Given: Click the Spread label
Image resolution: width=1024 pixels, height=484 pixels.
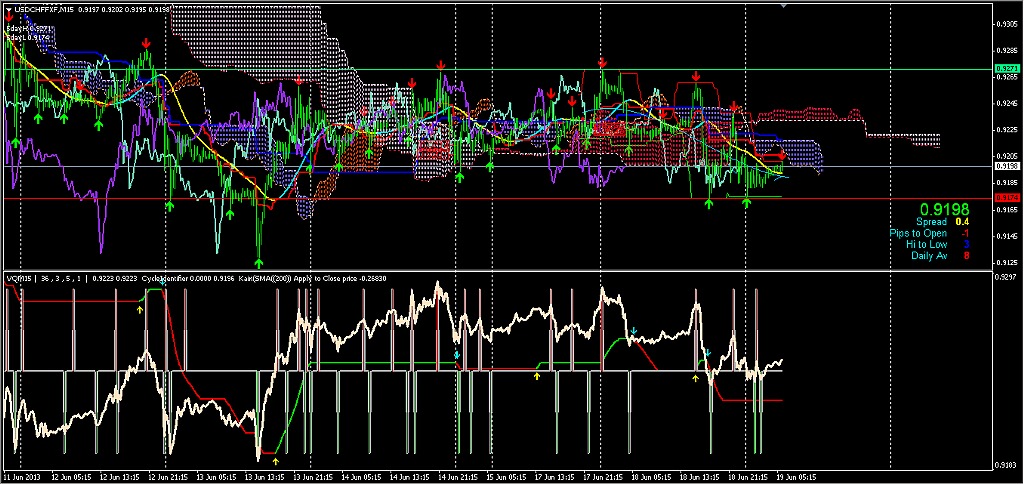Looking at the screenshot, I should click(x=931, y=222).
